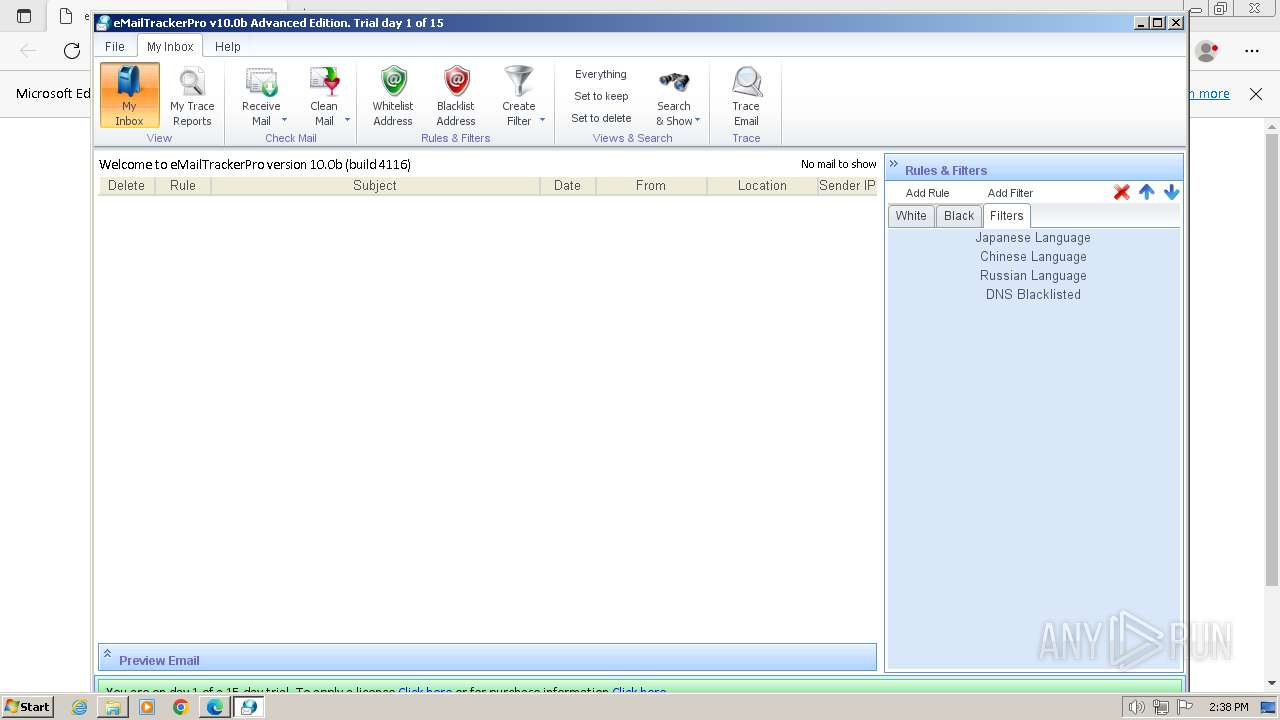Image resolution: width=1280 pixels, height=720 pixels.
Task: Open the File menu
Action: tap(115, 47)
